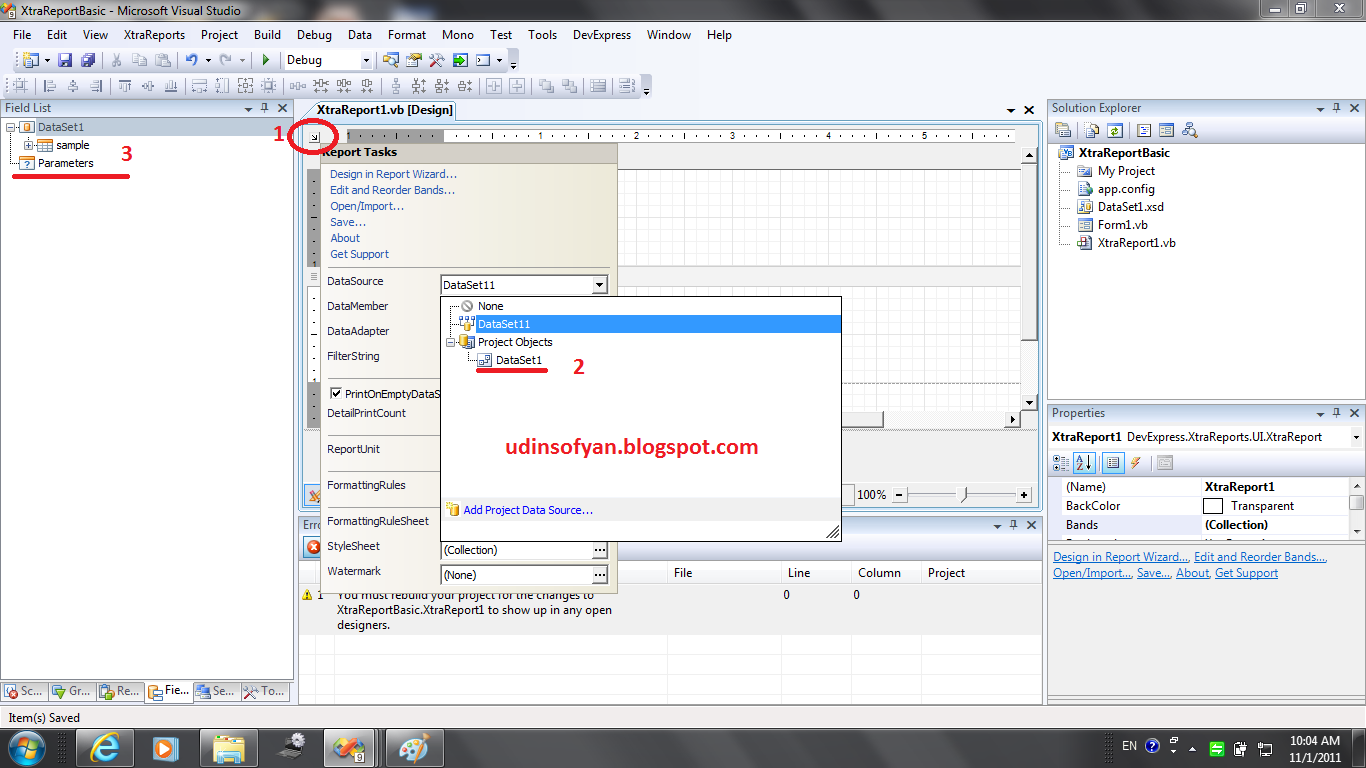The height and width of the screenshot is (768, 1366).
Task: Click Show All Files in Solution Explorer
Action: [1091, 131]
